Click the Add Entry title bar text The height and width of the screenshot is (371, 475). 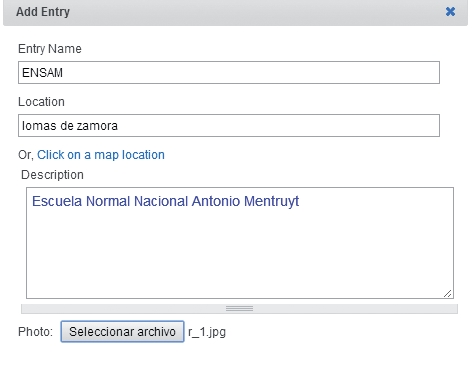click(43, 12)
